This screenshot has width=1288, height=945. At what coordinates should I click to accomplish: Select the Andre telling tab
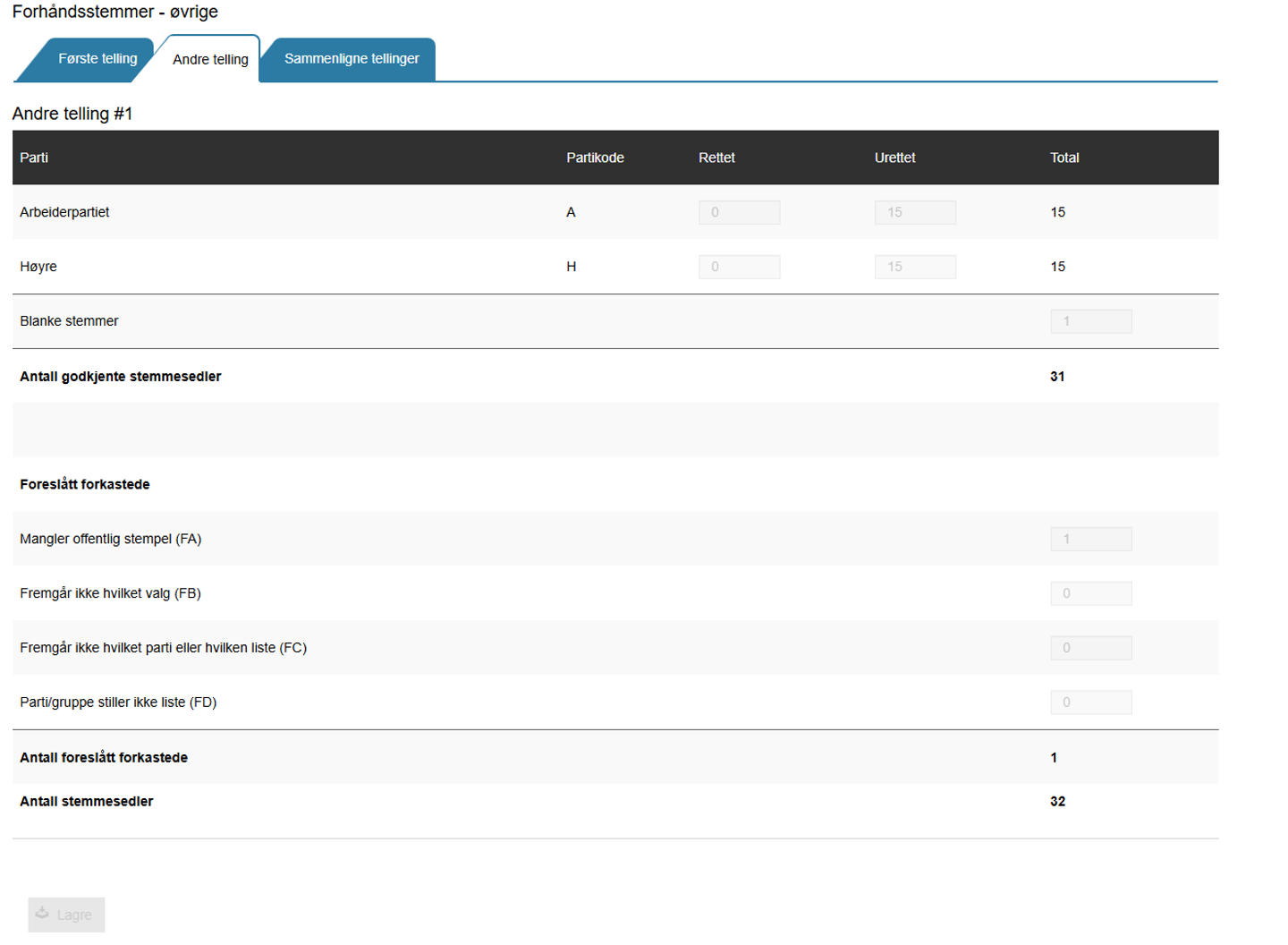tap(210, 60)
